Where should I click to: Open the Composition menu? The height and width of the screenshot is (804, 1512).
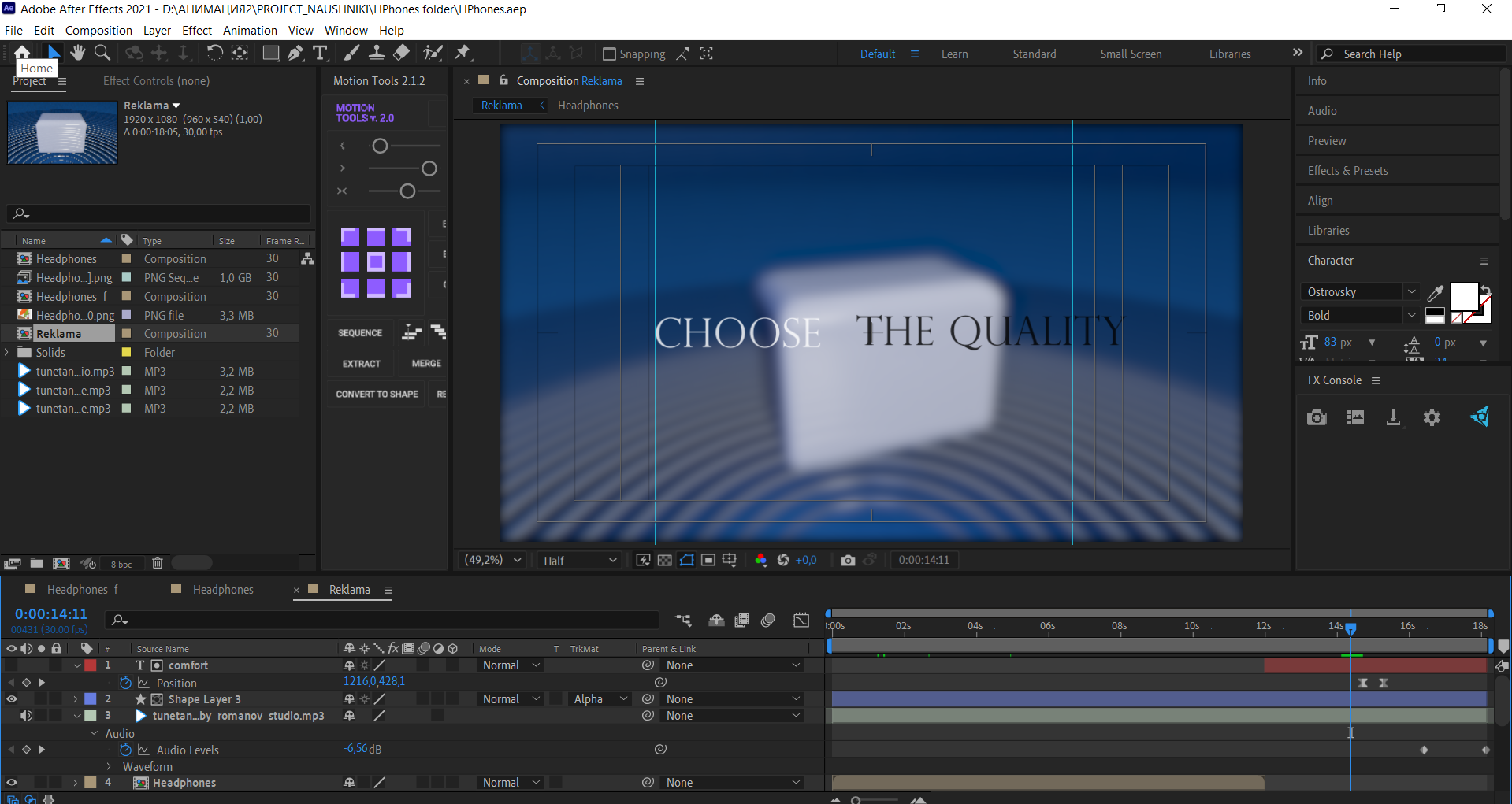98,30
